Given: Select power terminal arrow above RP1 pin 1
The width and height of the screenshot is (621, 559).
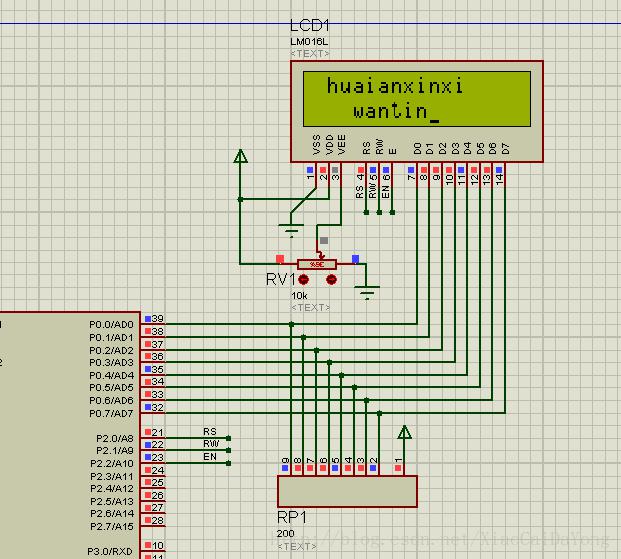Looking at the screenshot, I should pos(404,432).
